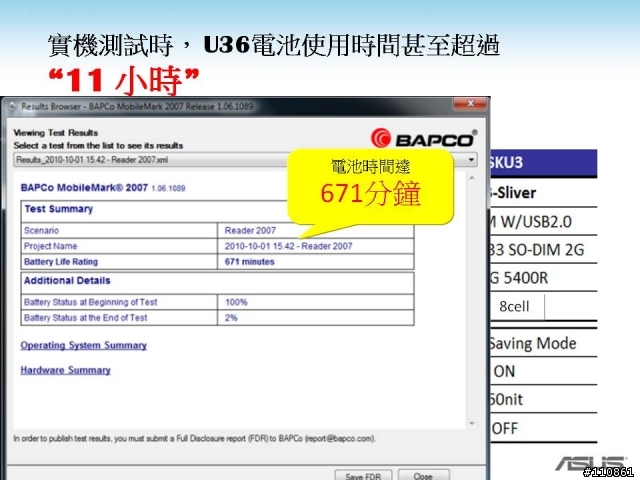Click the BAPCo logo
Image resolution: width=640 pixels, height=480 pixels.
[x=424, y=138]
